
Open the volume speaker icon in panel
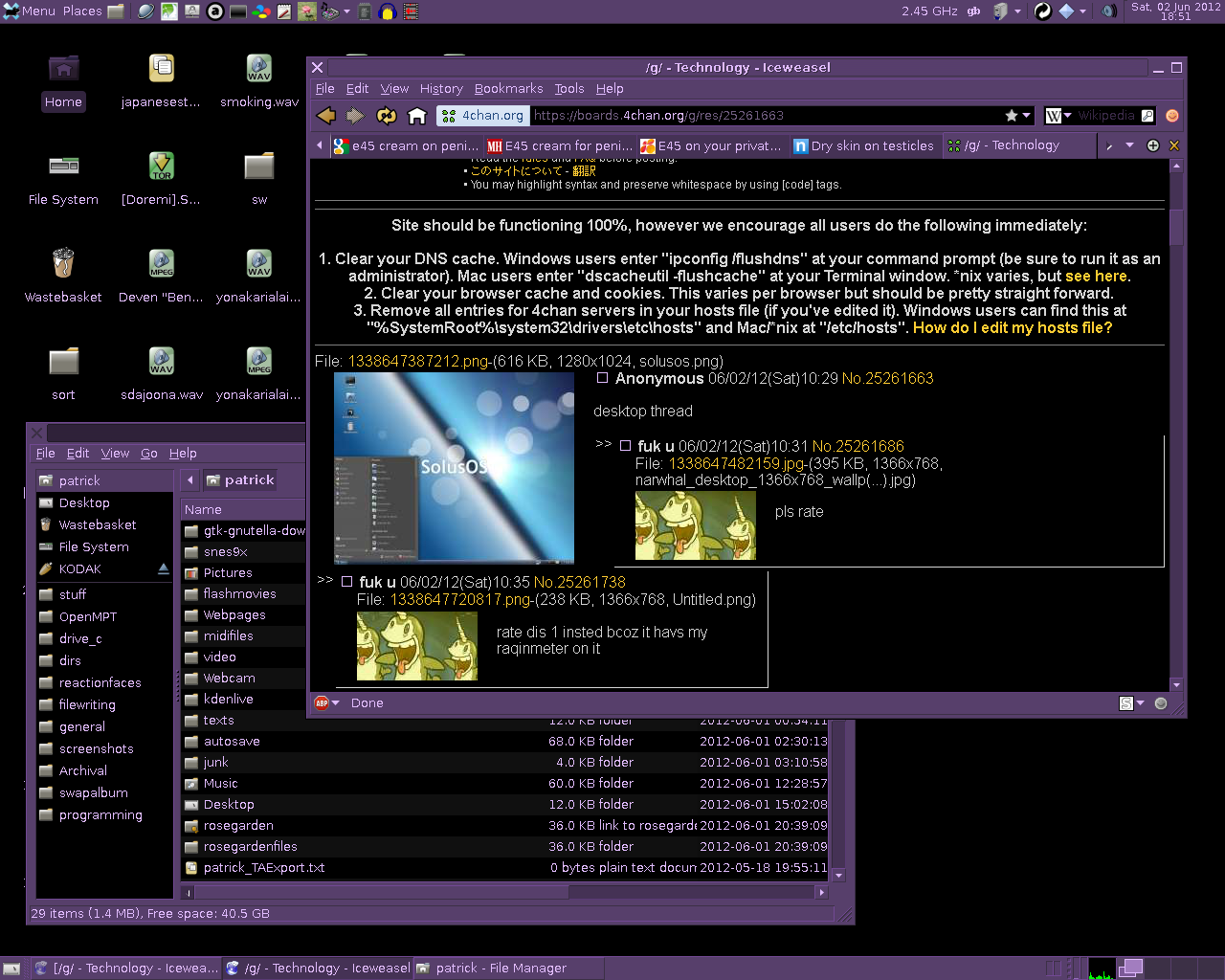pos(1109,11)
